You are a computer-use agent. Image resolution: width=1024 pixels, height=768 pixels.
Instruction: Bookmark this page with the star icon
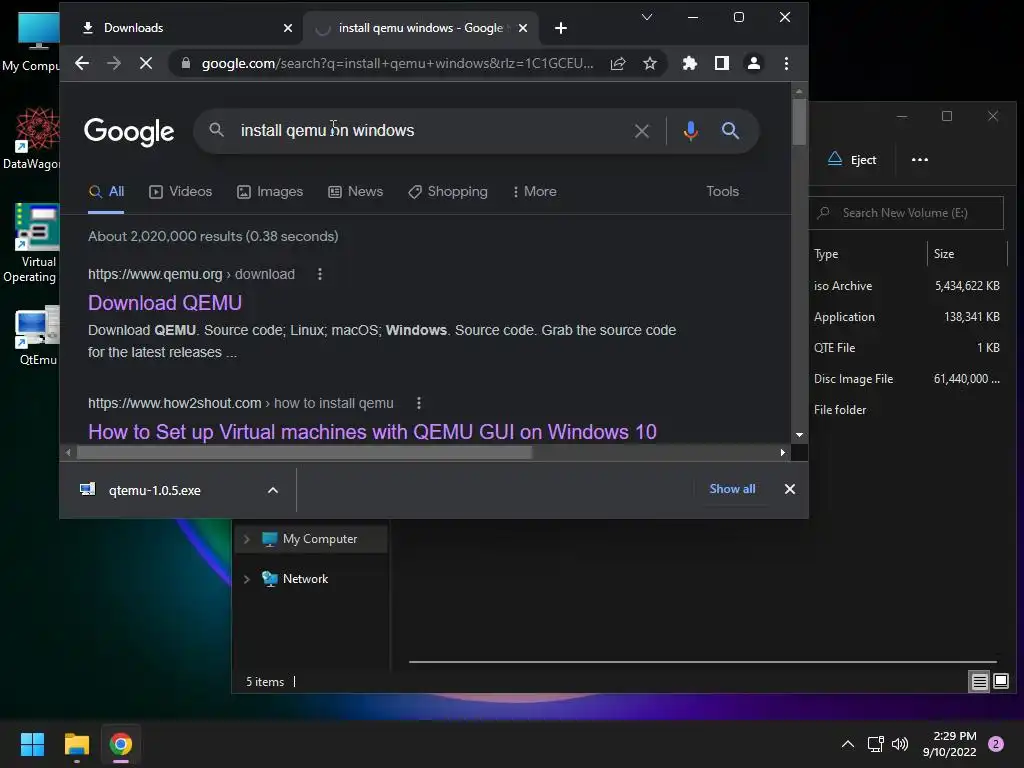click(x=650, y=63)
